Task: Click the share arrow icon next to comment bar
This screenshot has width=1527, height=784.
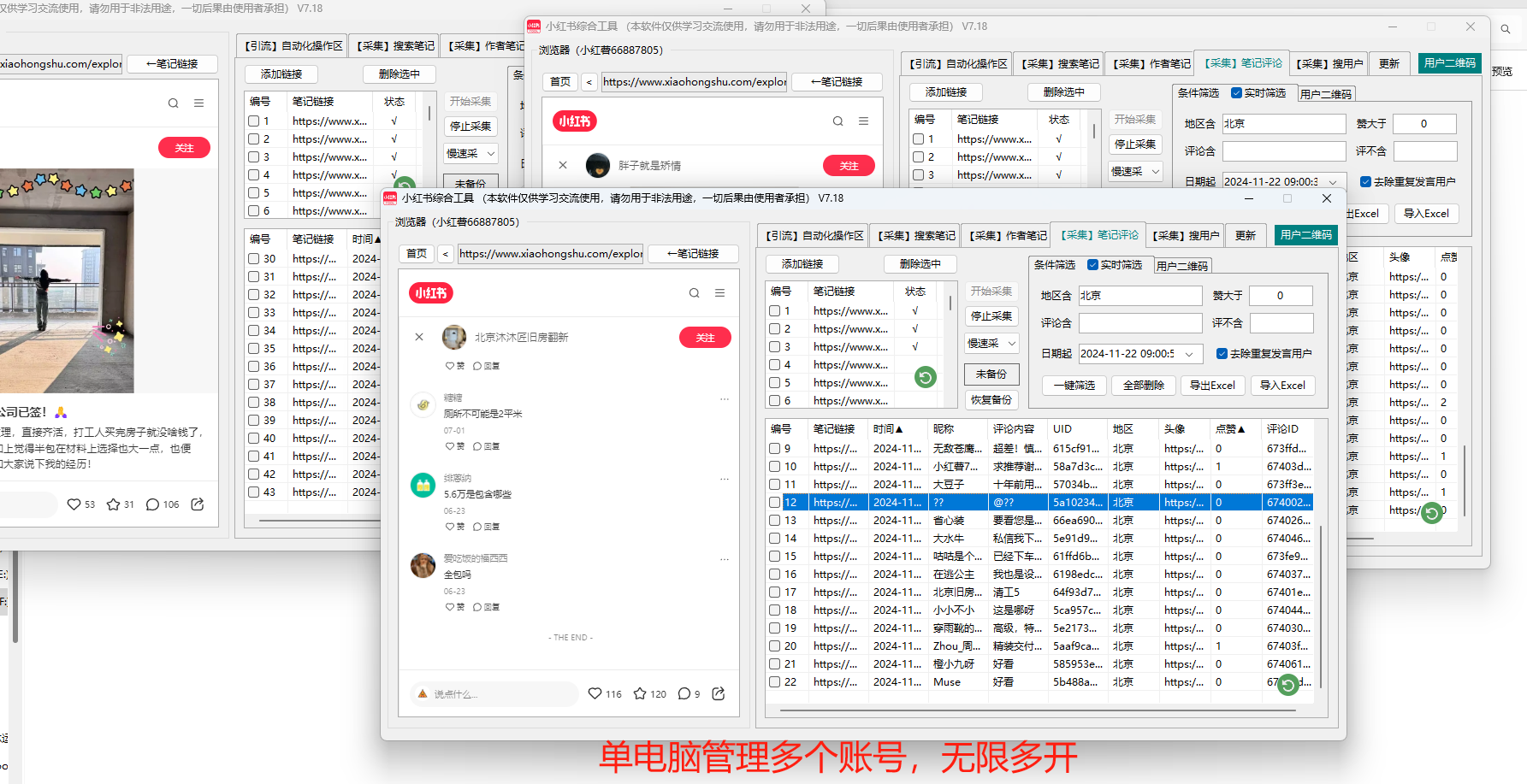Action: click(718, 693)
